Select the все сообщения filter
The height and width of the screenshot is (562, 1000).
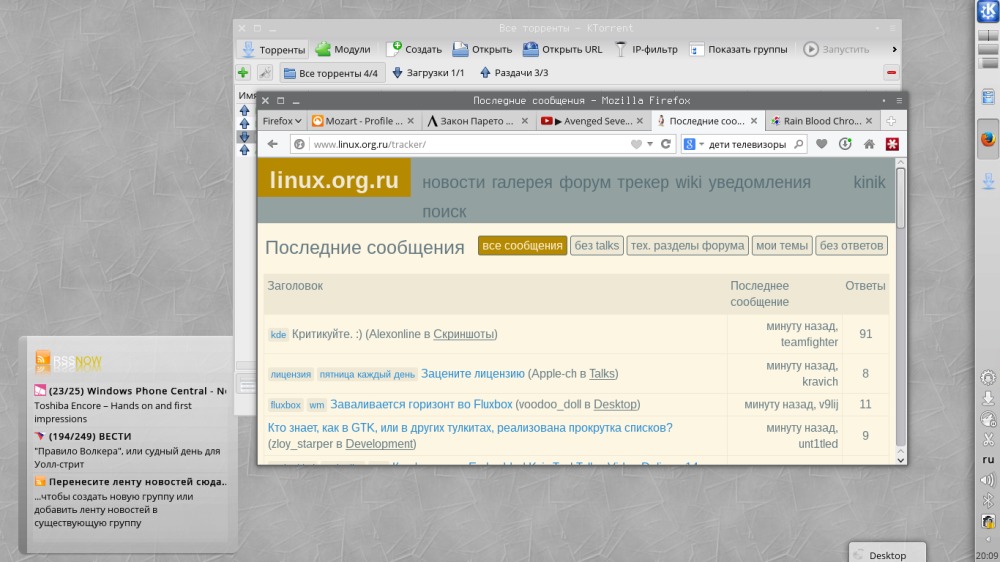(x=522, y=246)
